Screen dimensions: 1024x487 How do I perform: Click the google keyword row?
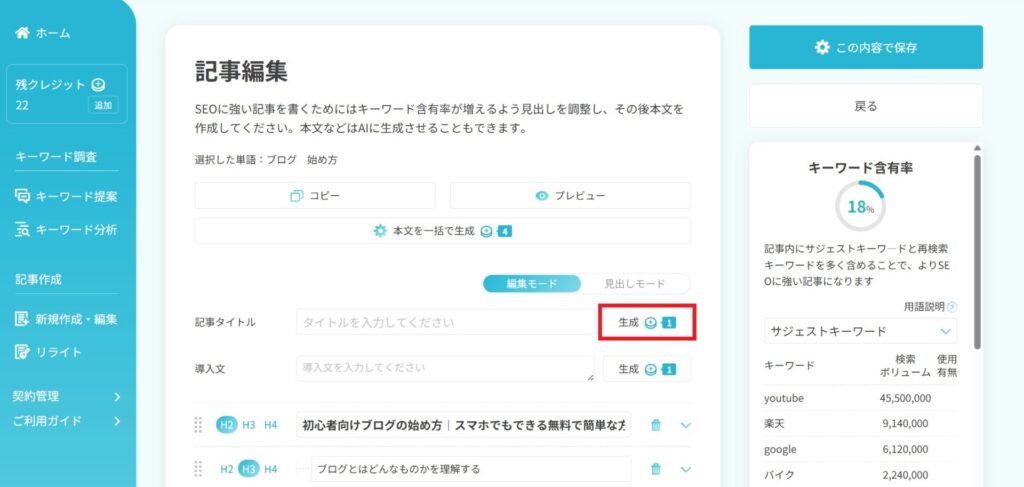point(860,450)
